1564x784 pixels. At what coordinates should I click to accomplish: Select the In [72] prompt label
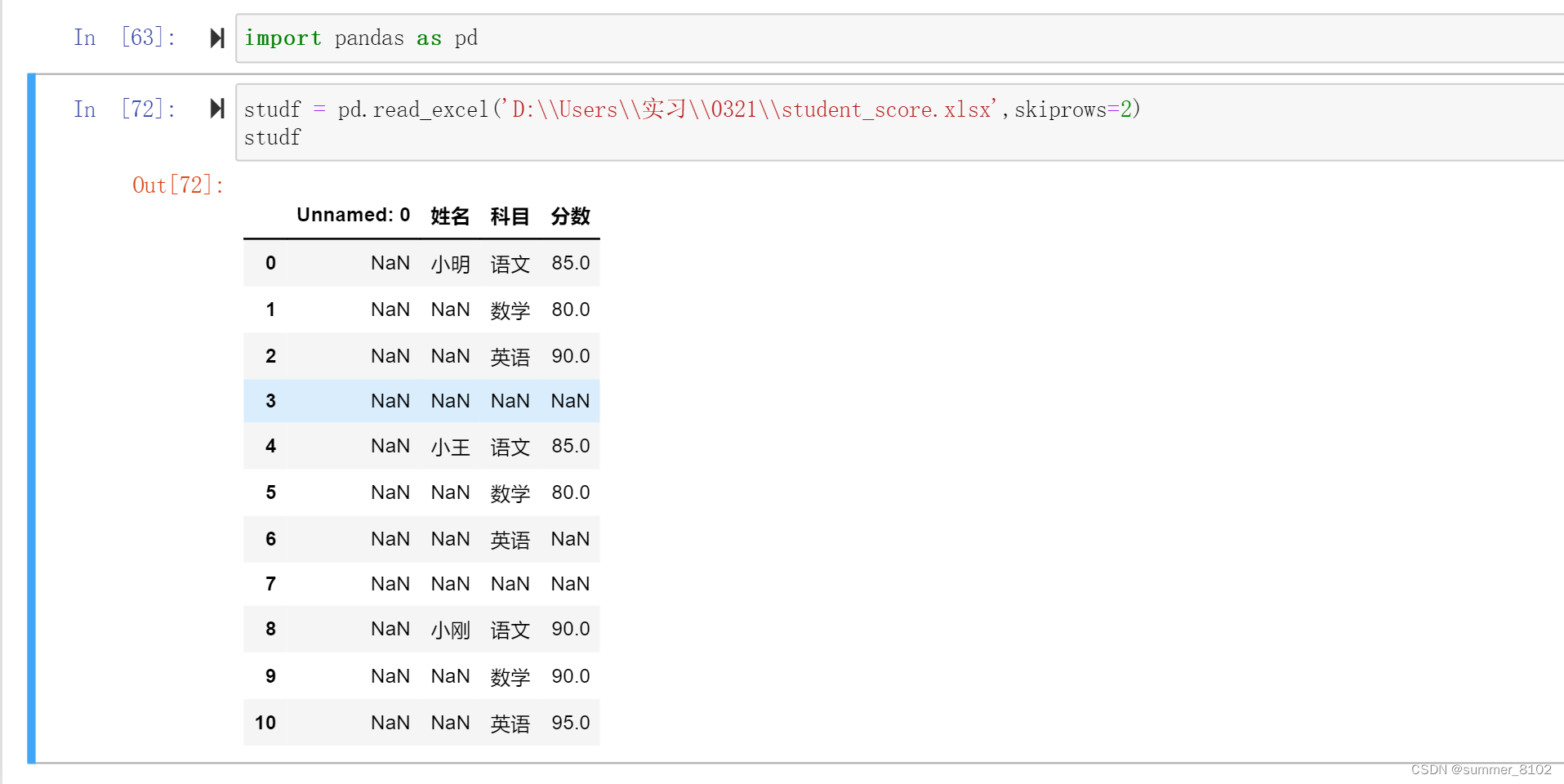124,109
